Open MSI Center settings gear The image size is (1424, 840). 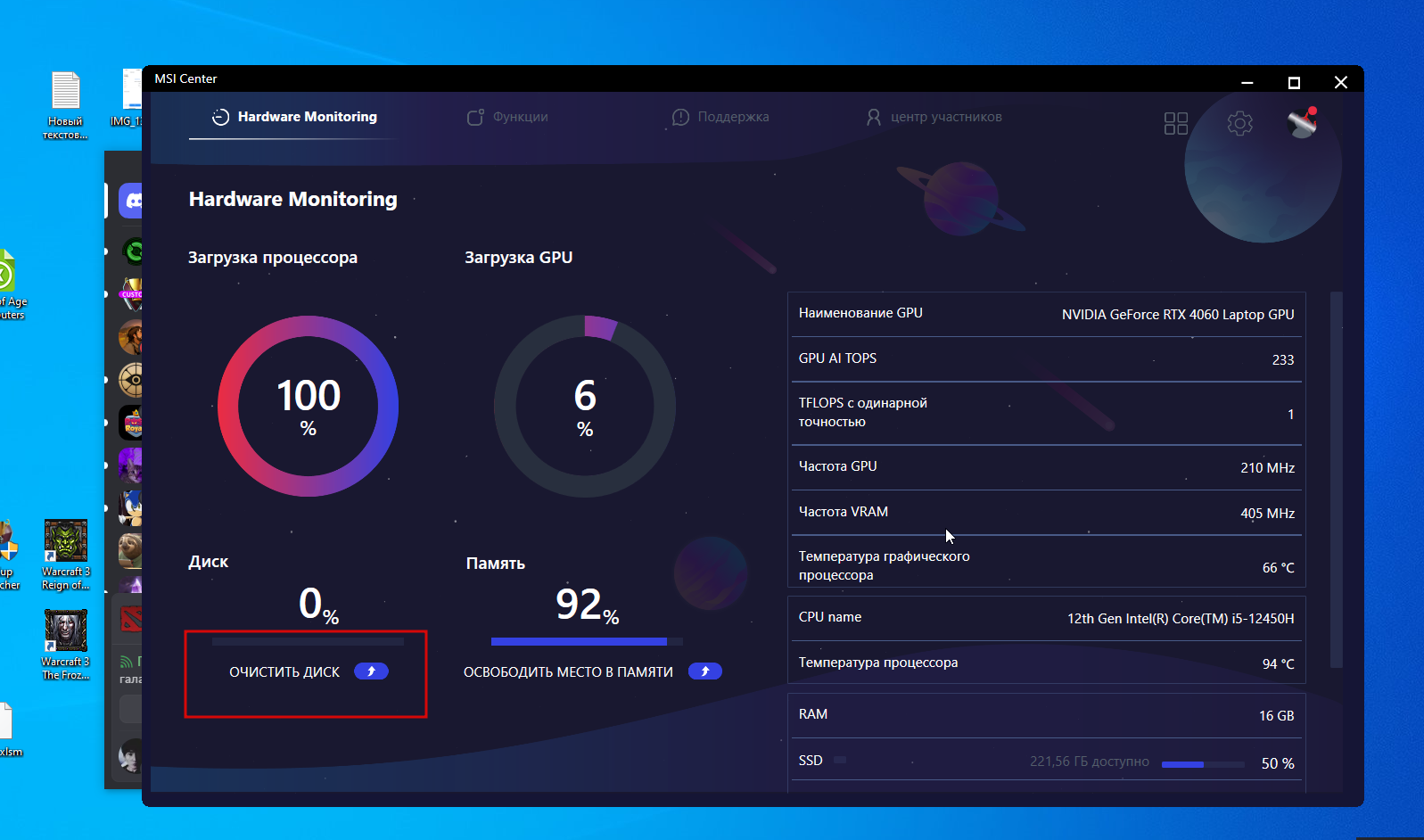[x=1240, y=123]
